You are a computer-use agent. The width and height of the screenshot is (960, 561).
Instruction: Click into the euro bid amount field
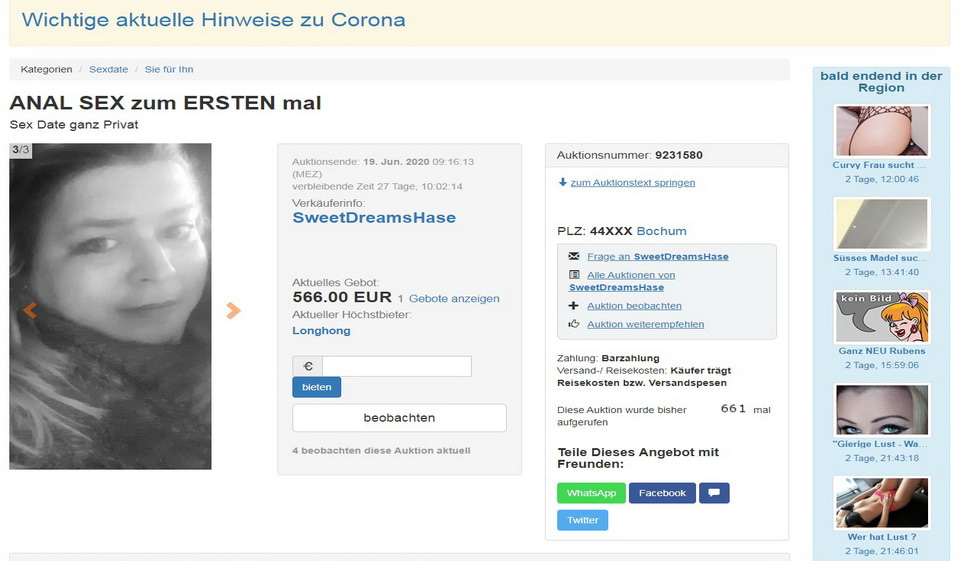point(396,366)
